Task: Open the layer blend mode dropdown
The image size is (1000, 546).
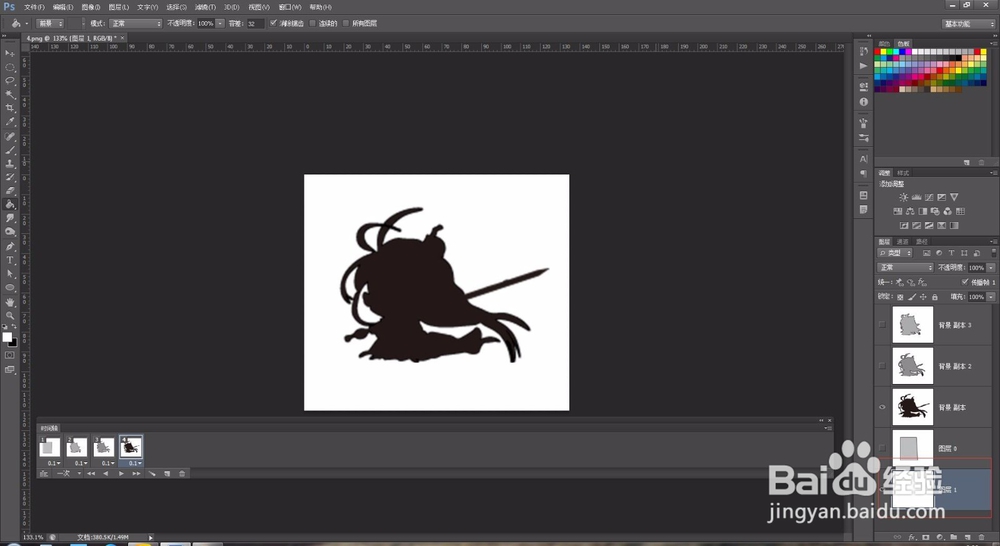Action: tap(905, 267)
